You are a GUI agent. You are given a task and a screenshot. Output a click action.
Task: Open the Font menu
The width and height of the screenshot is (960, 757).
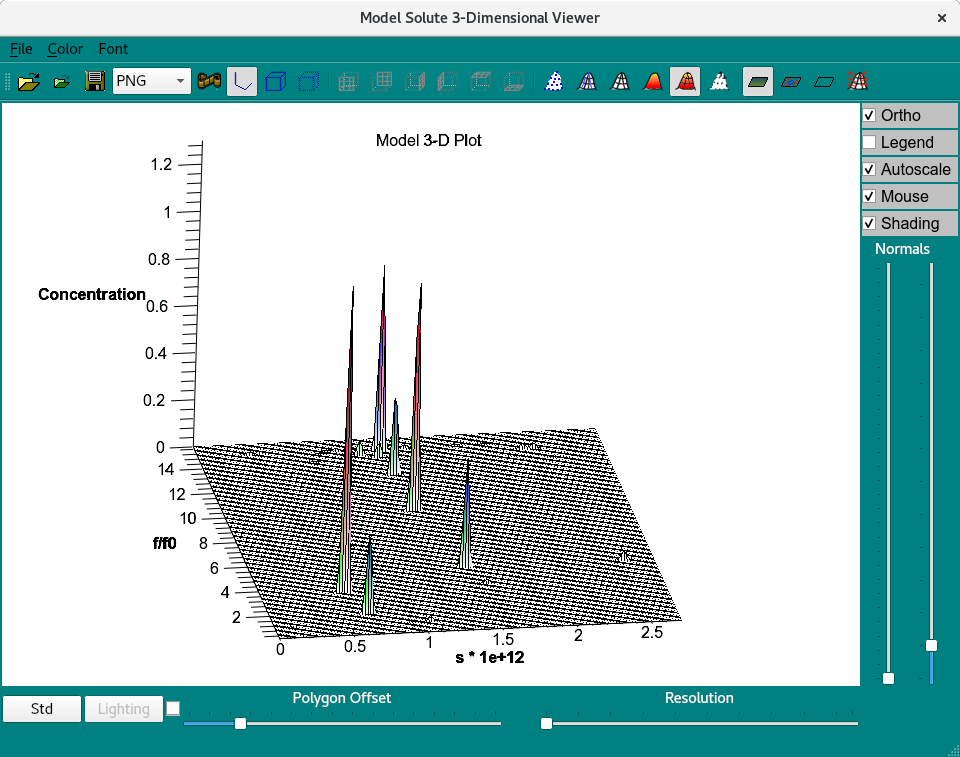click(113, 49)
